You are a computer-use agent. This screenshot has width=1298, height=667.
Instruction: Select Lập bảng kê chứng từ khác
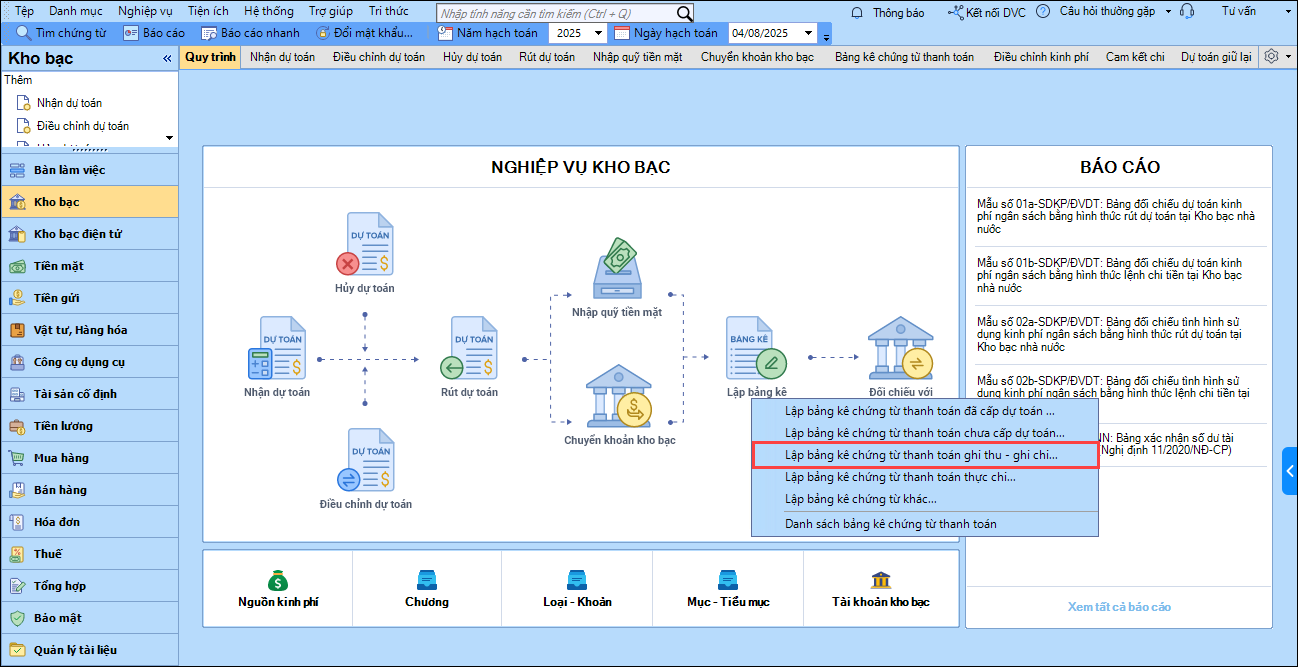[x=925, y=498]
